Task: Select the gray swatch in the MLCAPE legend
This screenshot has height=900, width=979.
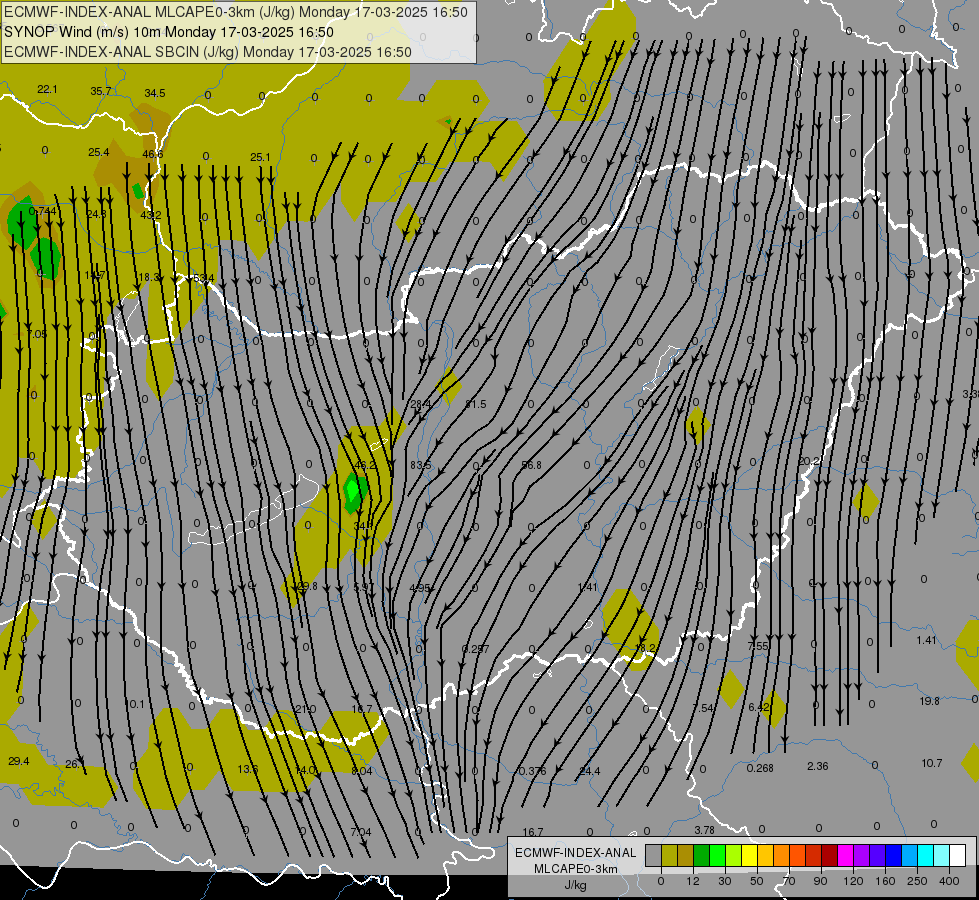Action: (653, 855)
